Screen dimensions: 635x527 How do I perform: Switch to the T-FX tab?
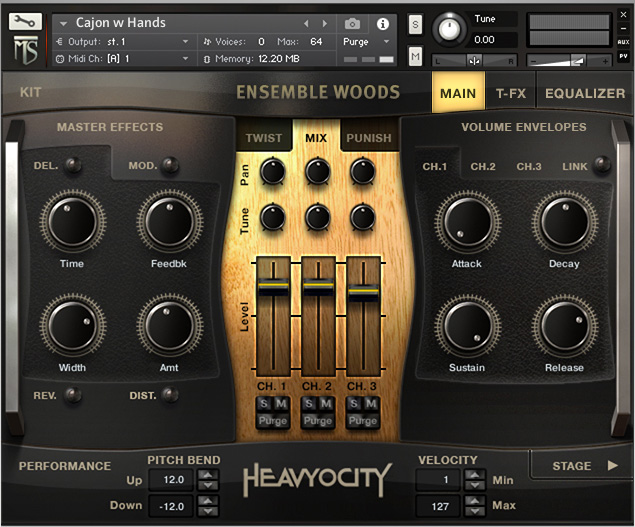[511, 94]
